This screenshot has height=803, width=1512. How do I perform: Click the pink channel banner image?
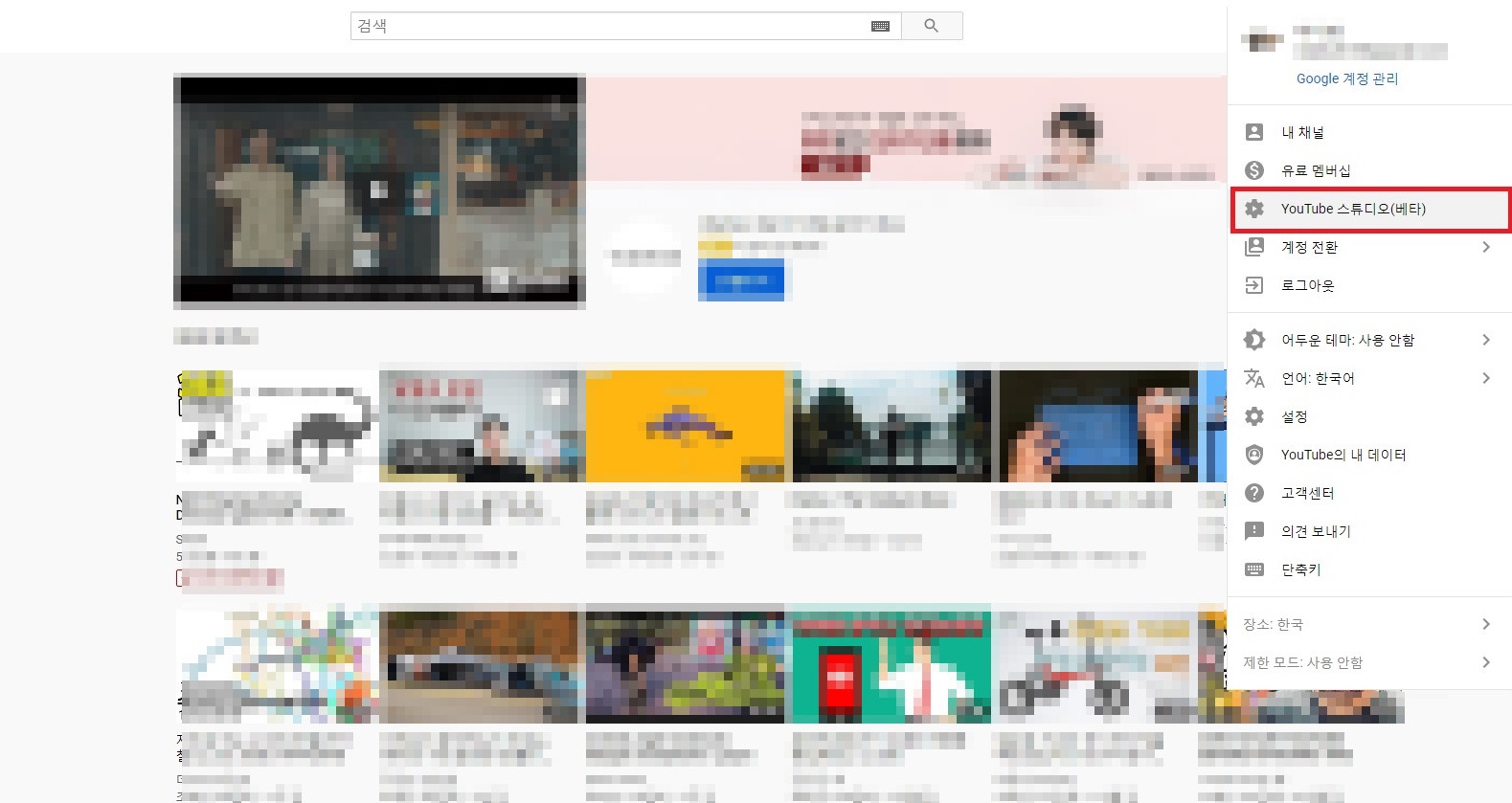point(906,129)
